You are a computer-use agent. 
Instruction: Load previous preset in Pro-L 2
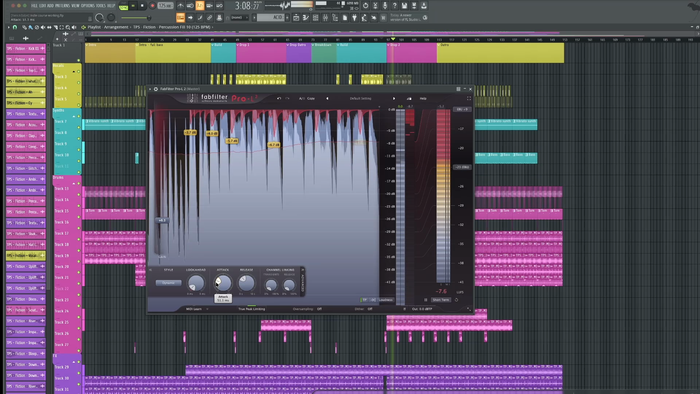(327, 98)
